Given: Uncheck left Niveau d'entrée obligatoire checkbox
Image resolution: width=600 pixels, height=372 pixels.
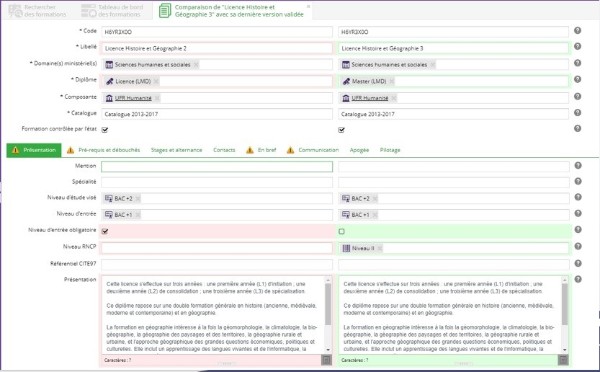Looking at the screenshot, I should click(105, 231).
